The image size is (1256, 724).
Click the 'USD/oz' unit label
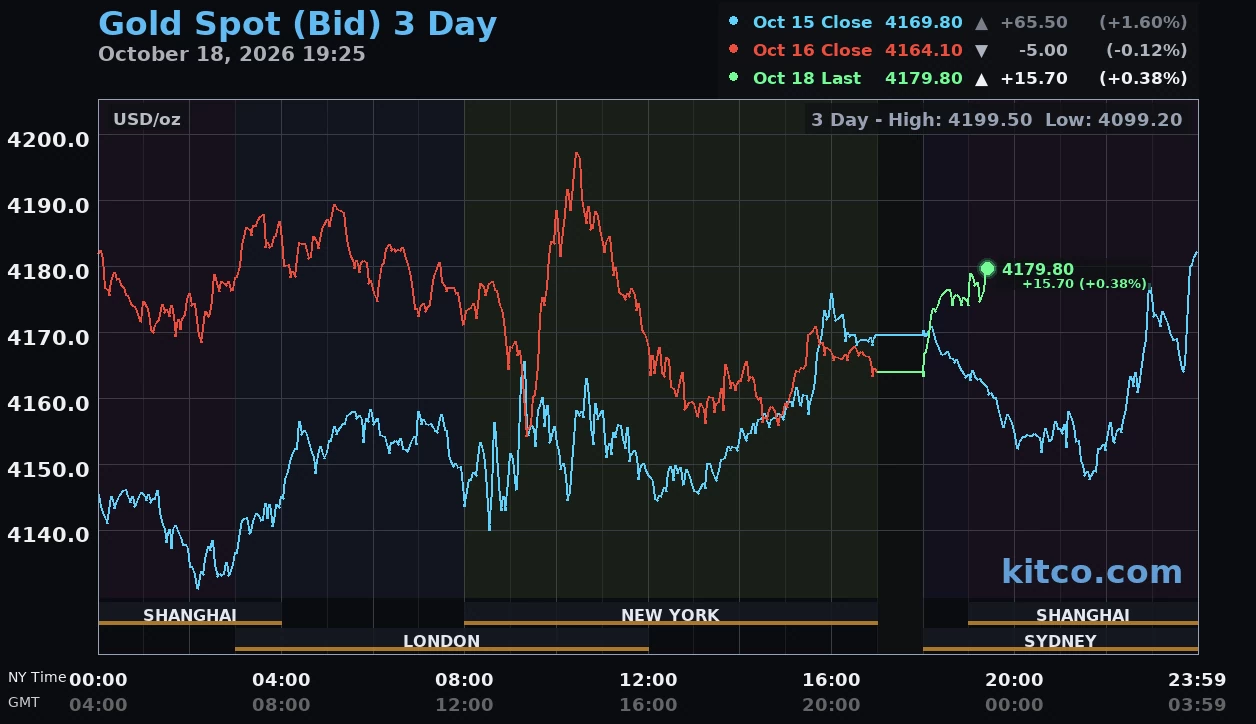coord(146,119)
